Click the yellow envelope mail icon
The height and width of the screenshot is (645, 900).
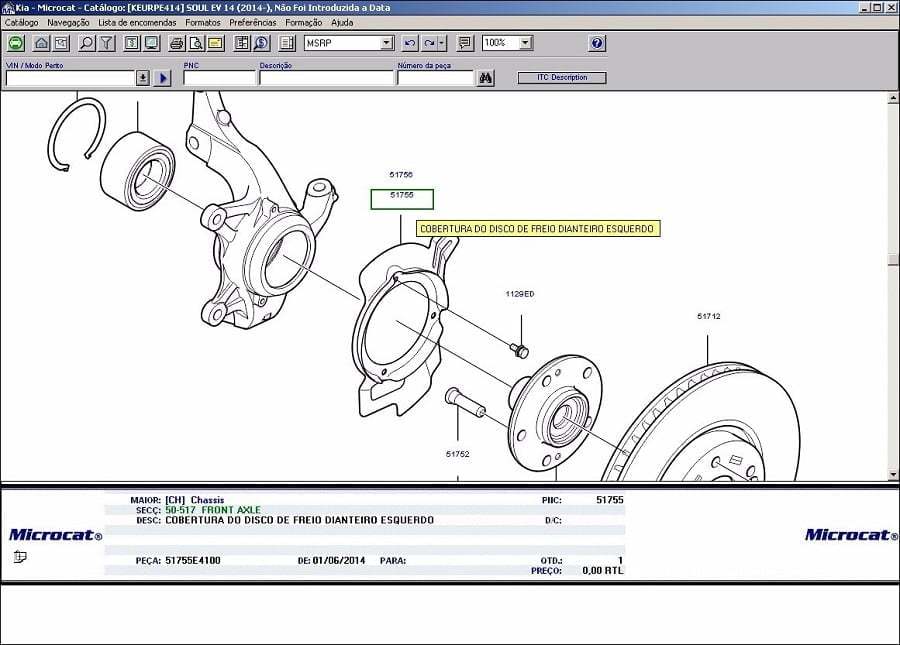216,43
